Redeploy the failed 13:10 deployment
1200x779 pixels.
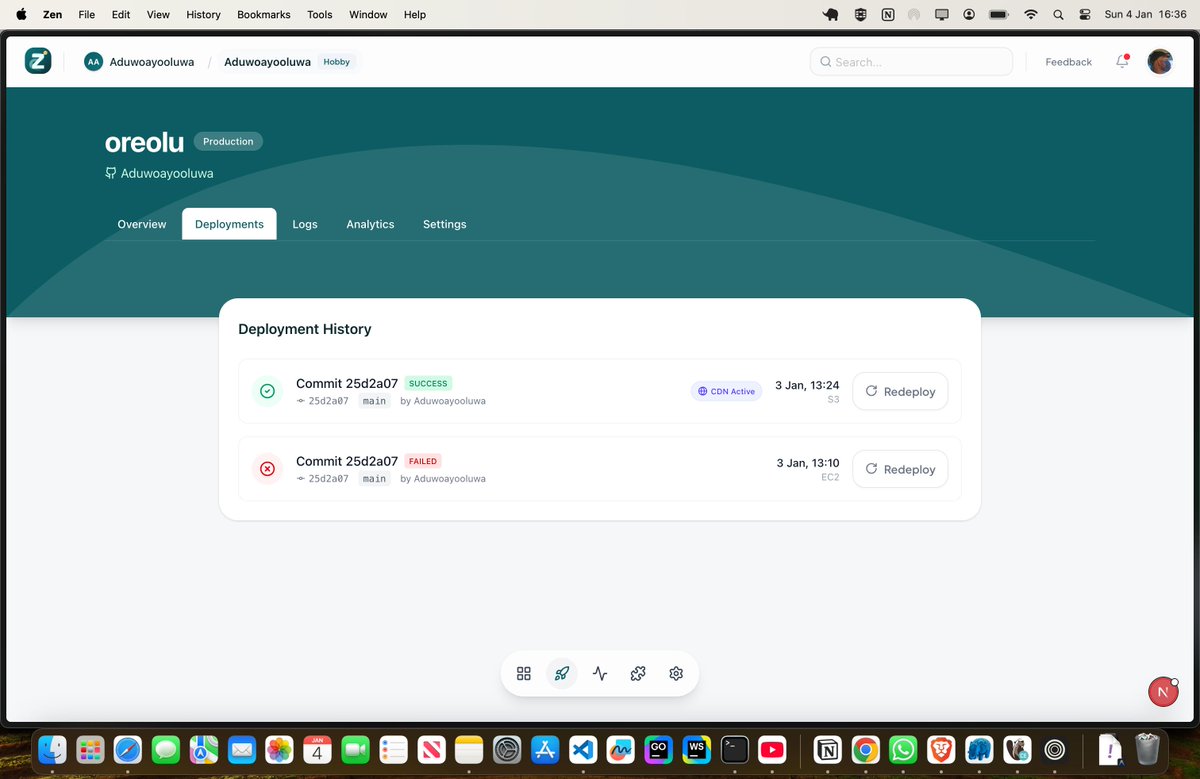click(x=900, y=469)
